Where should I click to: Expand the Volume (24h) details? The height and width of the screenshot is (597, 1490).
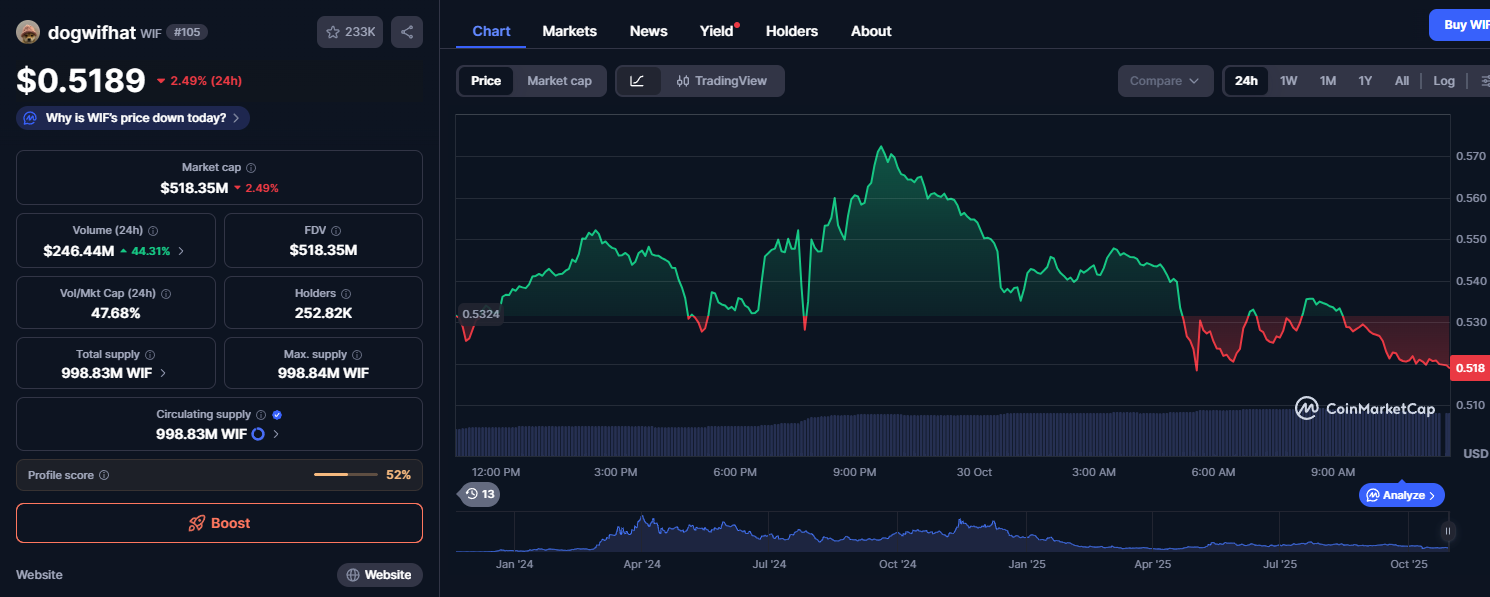(181, 251)
